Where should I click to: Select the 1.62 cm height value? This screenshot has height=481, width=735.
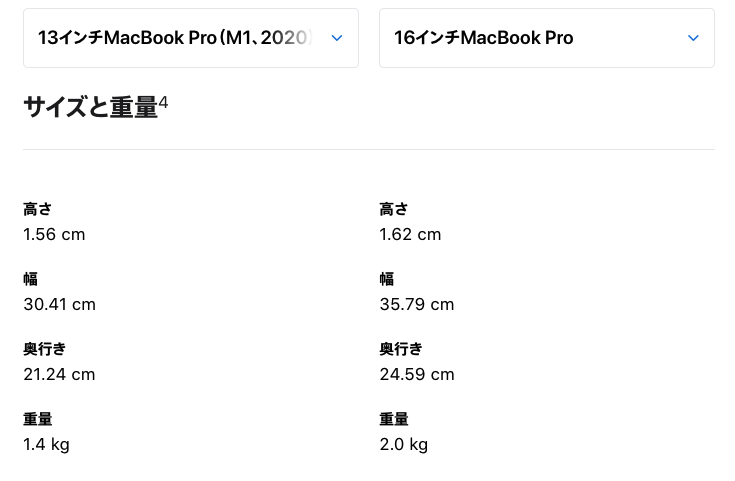tap(410, 234)
